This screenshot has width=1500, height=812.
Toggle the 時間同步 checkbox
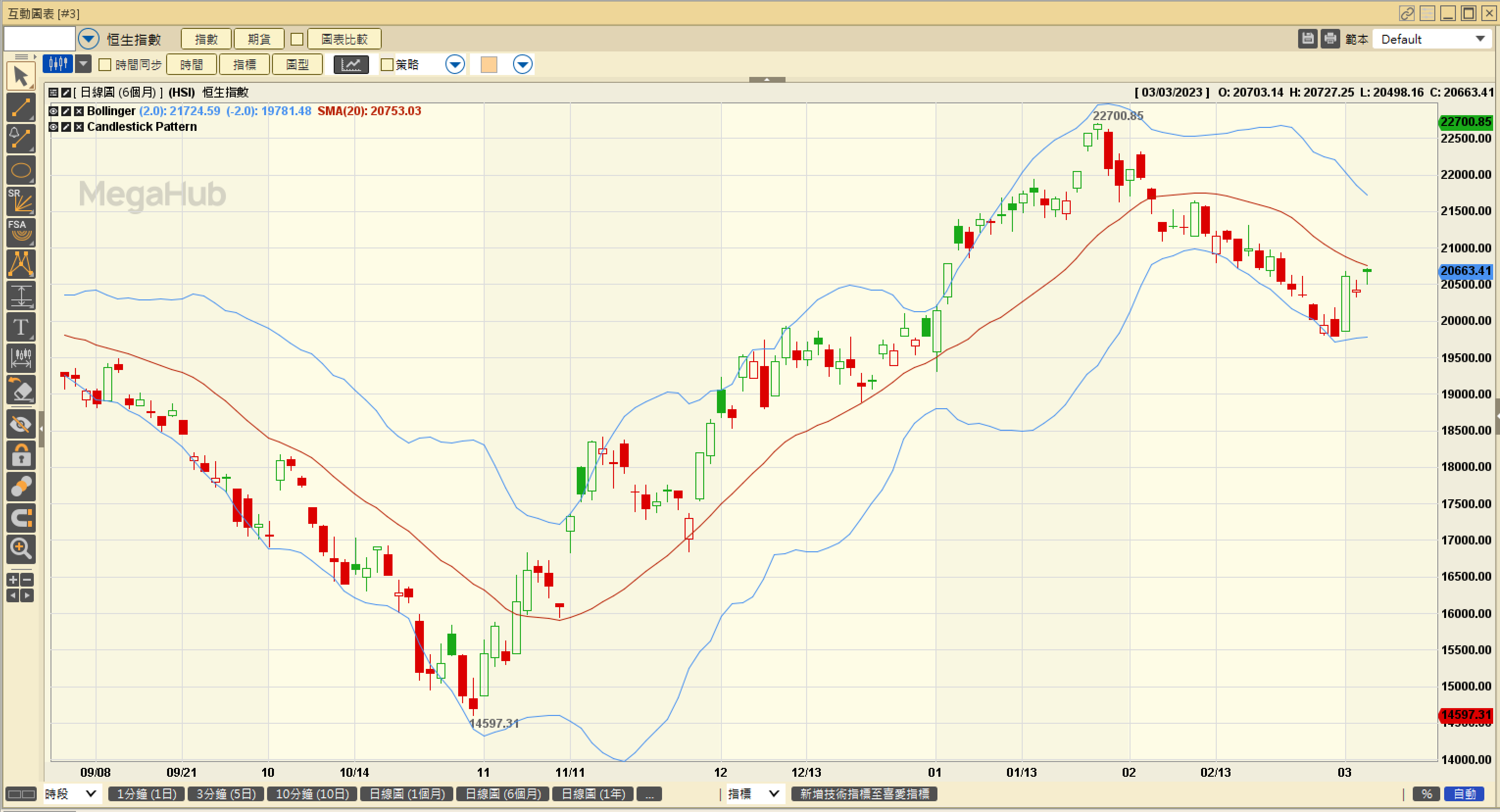tap(105, 65)
